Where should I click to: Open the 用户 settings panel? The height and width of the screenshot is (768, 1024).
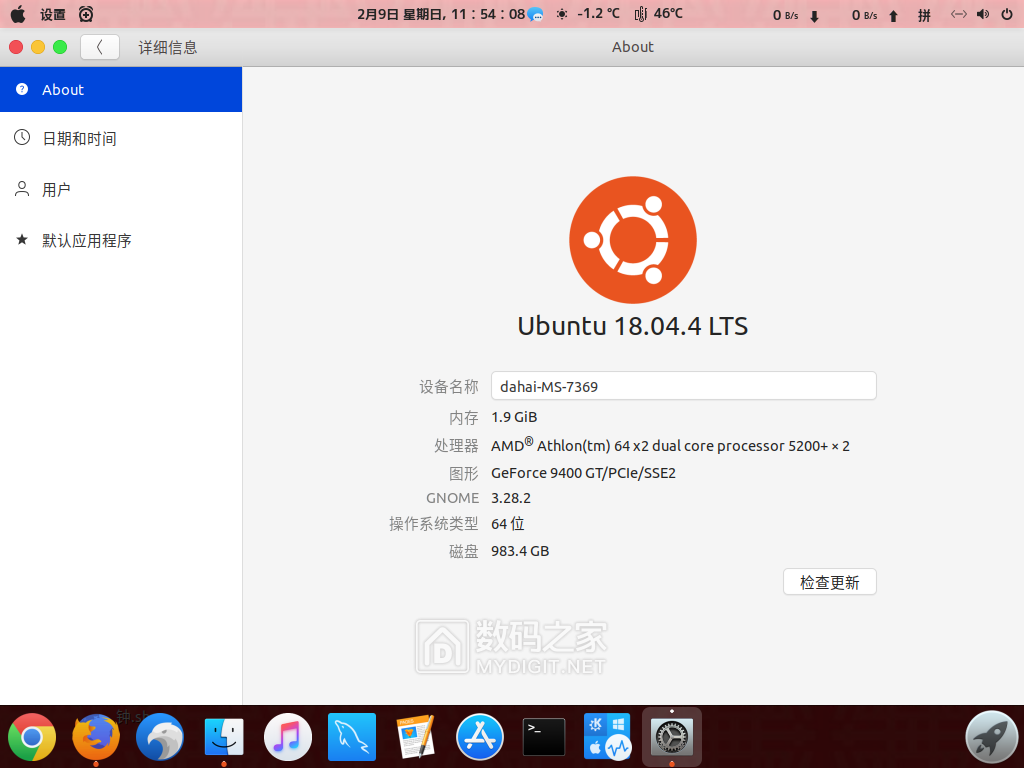tap(120, 190)
